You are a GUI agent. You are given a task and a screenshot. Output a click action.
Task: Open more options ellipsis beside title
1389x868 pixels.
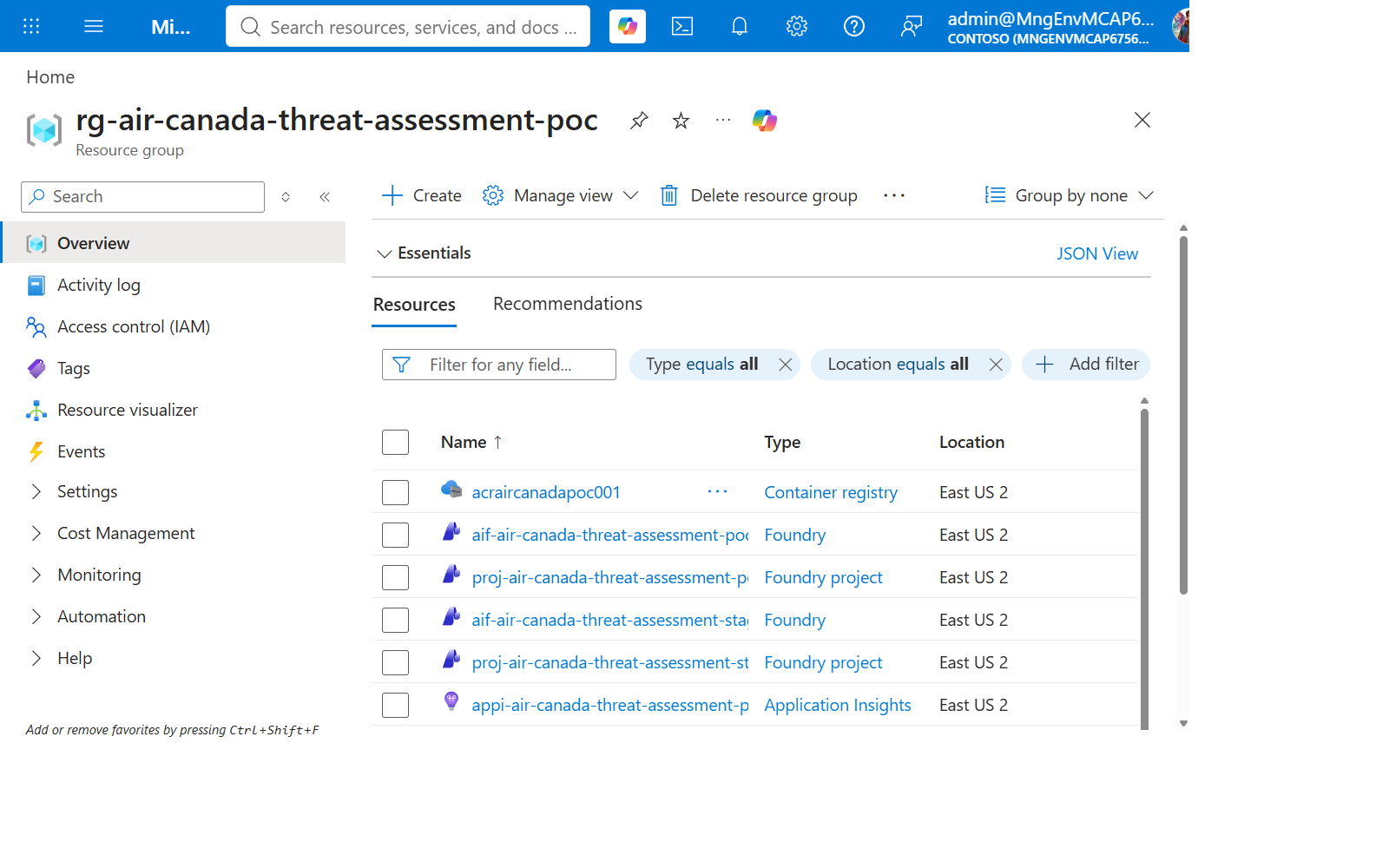(723, 121)
